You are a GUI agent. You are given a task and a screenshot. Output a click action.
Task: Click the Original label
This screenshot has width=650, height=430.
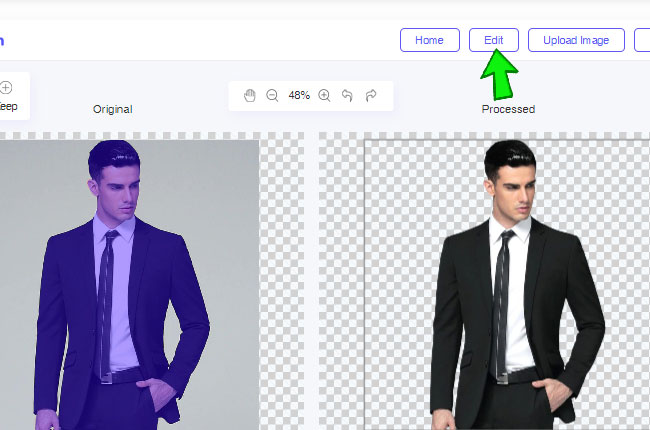113,109
